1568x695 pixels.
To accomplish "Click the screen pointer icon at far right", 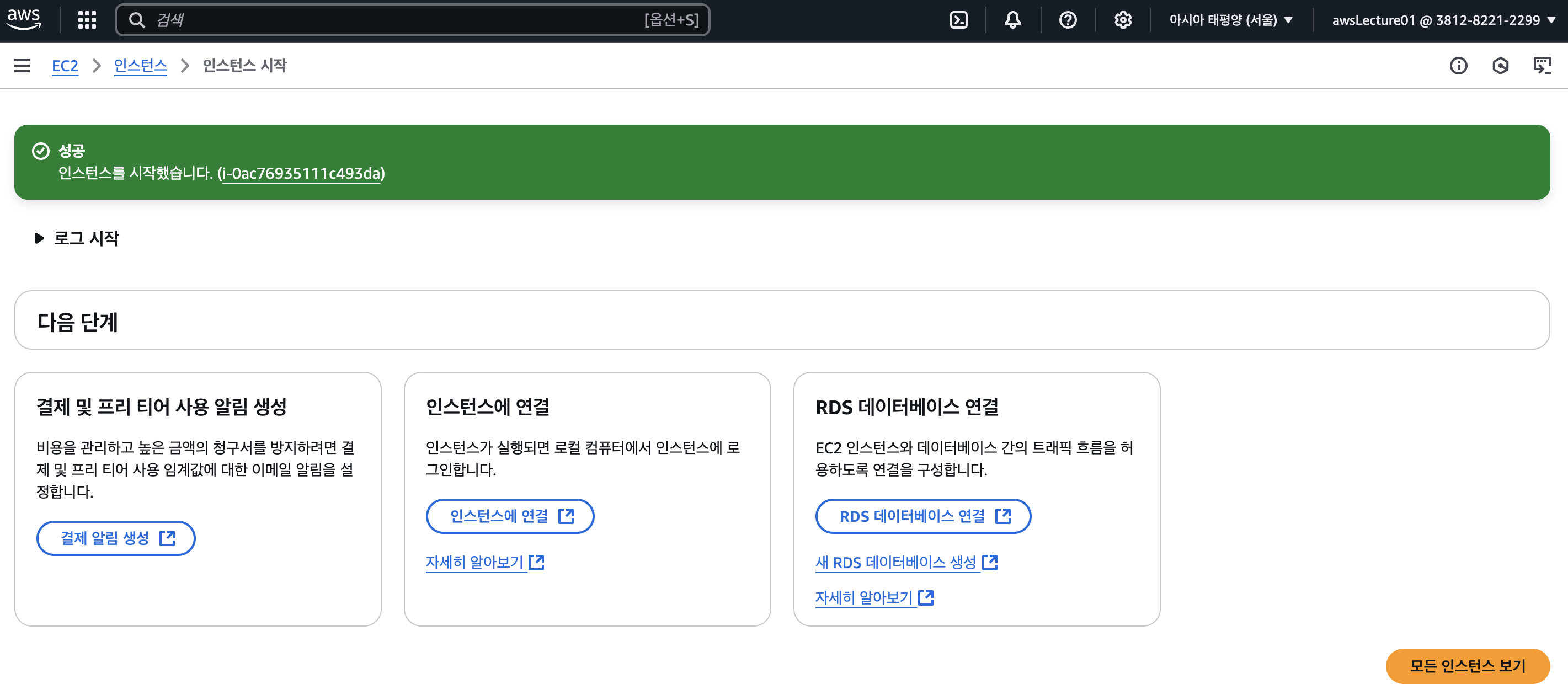I will click(x=1543, y=66).
